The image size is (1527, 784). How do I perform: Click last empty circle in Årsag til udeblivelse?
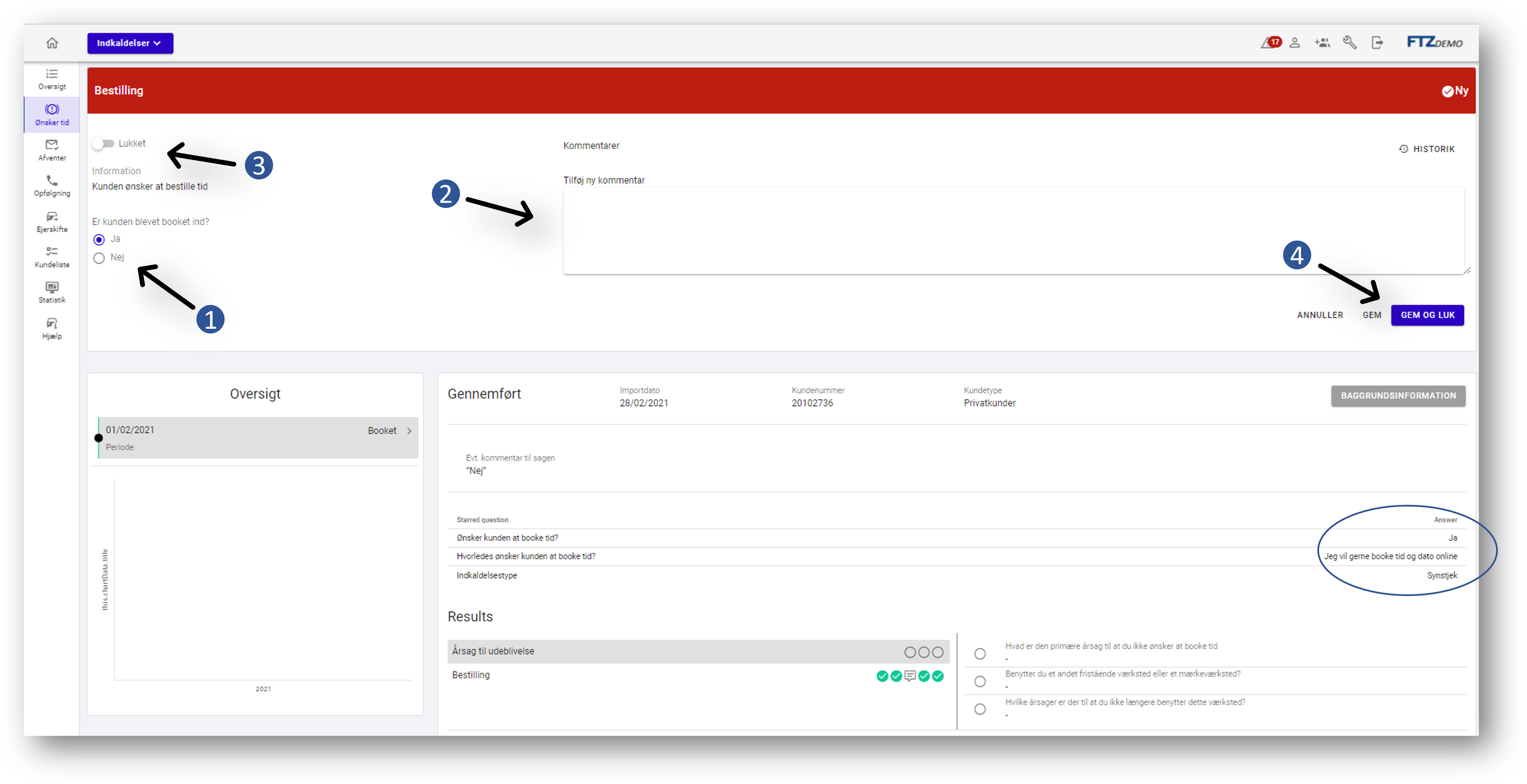tap(938, 652)
